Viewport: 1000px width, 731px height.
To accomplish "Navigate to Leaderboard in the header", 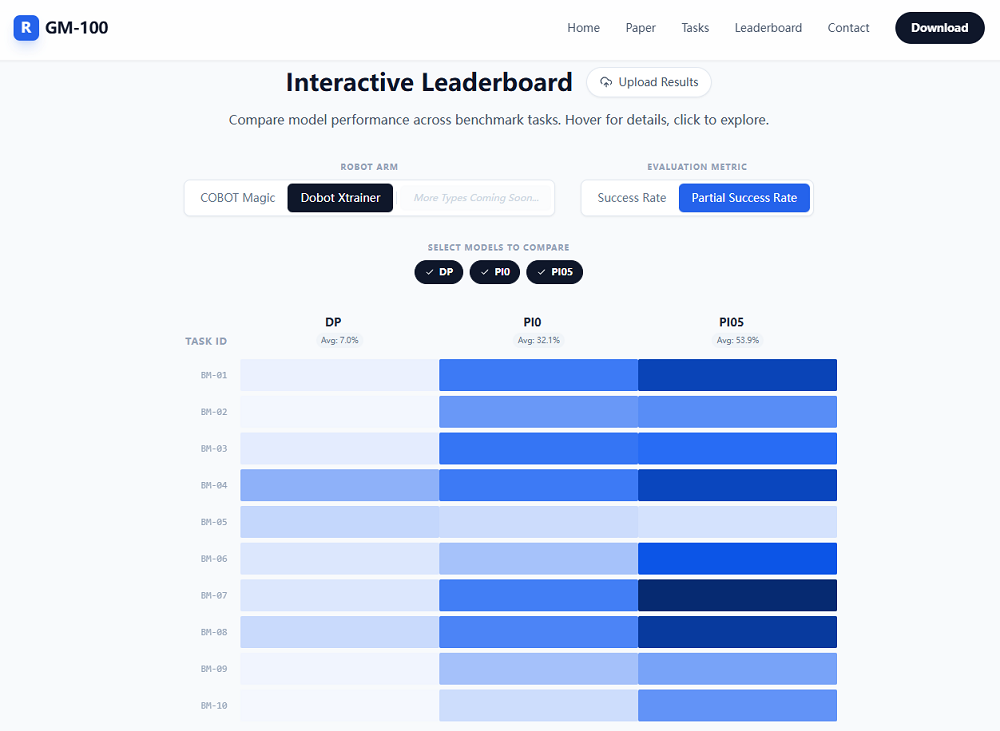I will pos(768,28).
